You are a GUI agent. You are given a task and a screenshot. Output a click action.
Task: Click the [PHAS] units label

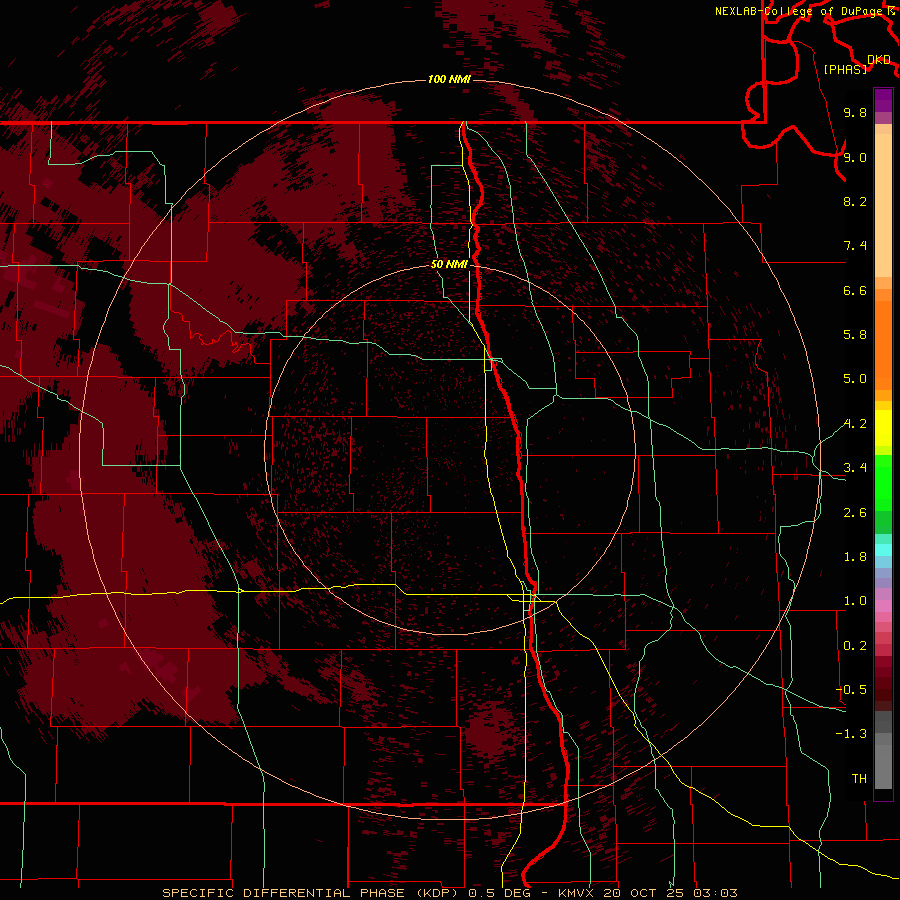click(x=845, y=69)
